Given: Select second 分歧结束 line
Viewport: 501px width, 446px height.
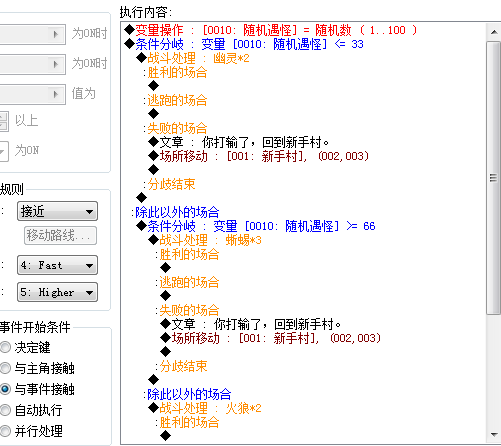Looking at the screenshot, I should click(181, 366).
